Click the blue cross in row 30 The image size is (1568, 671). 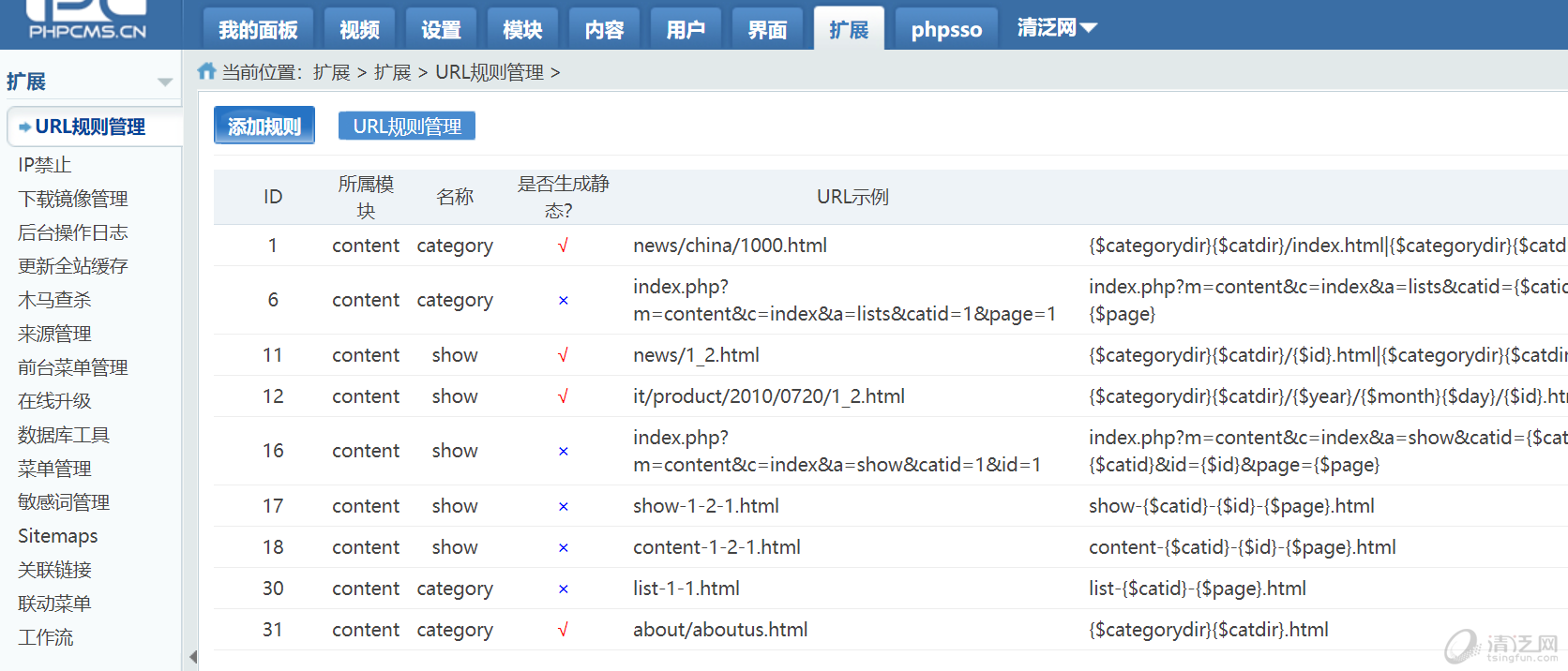563,589
